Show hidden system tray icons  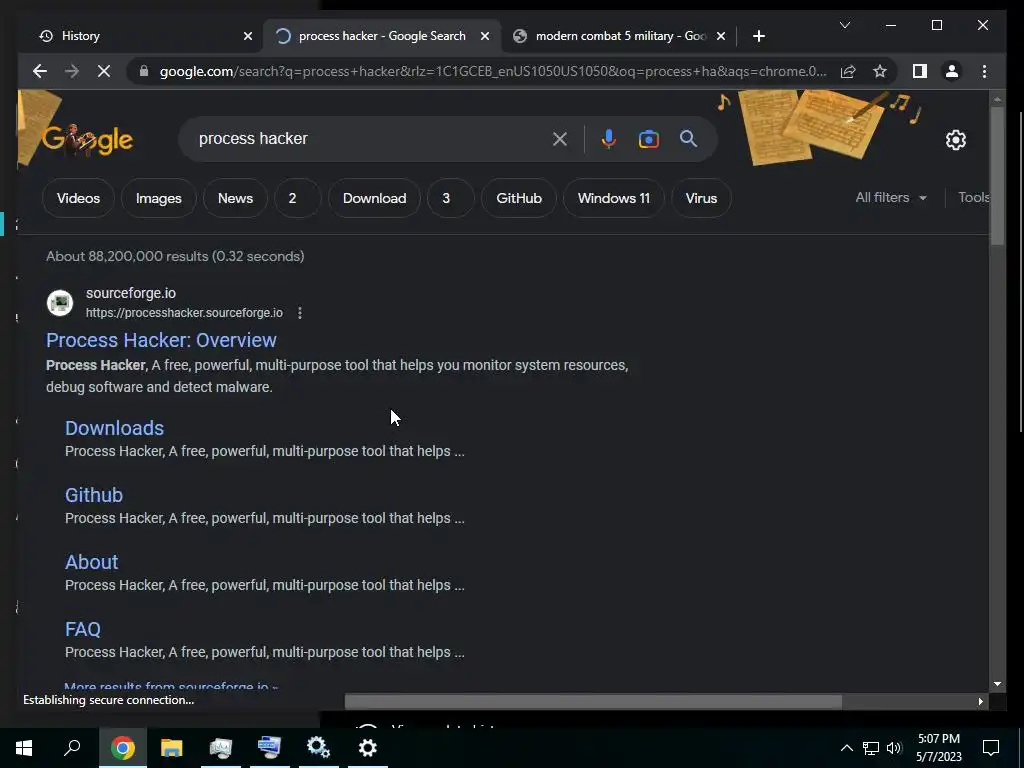[846, 748]
